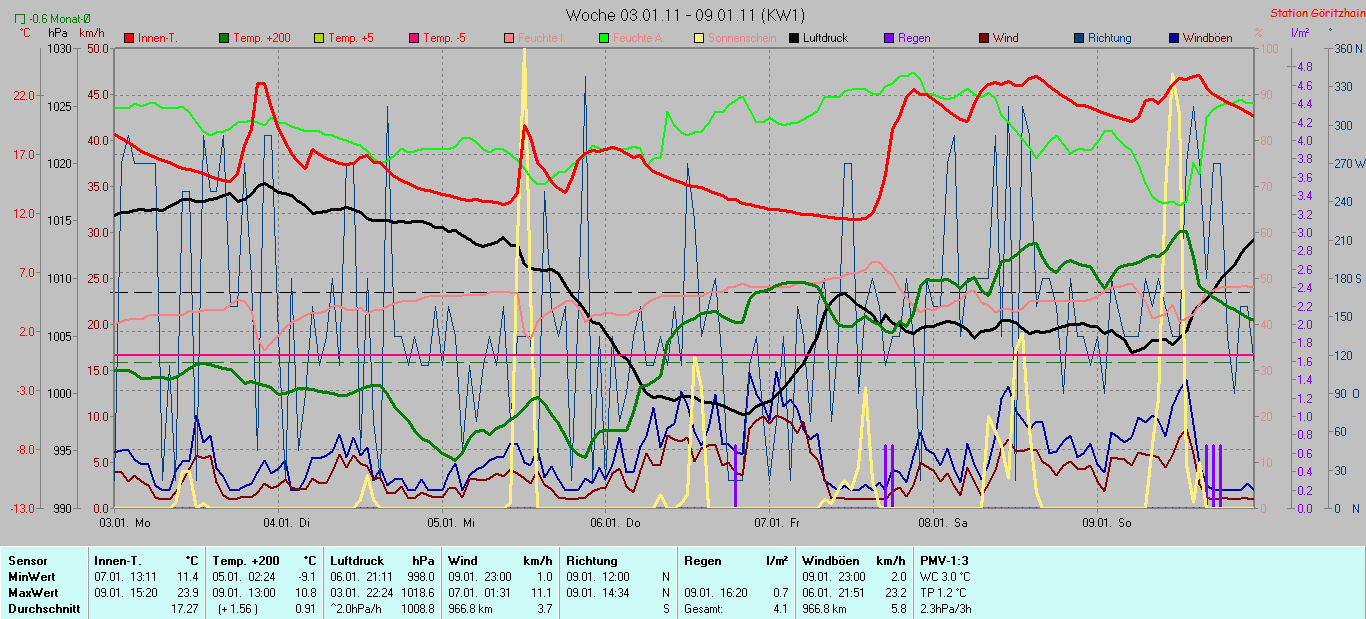
Task: Select the Luftdruck legend label
Action: click(825, 38)
